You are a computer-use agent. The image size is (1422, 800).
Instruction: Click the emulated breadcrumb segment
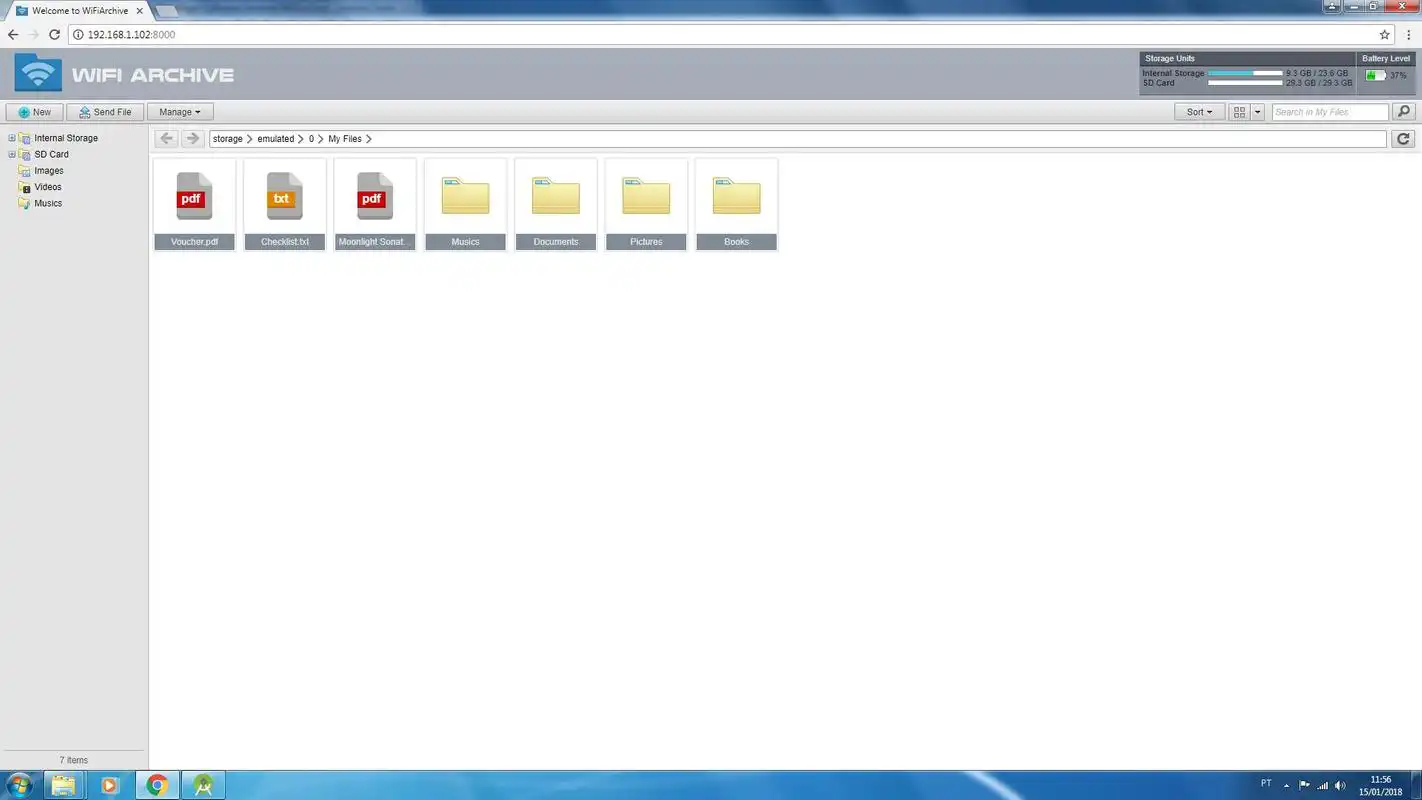click(x=275, y=139)
